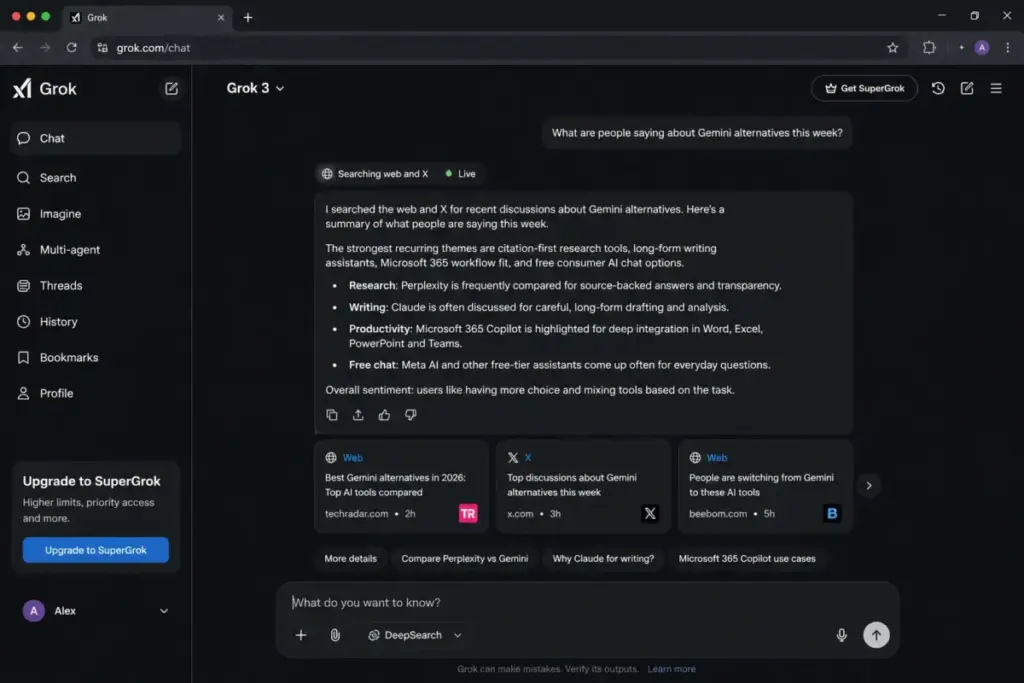
Task: Click the browser forward arrow
Action: click(45, 48)
